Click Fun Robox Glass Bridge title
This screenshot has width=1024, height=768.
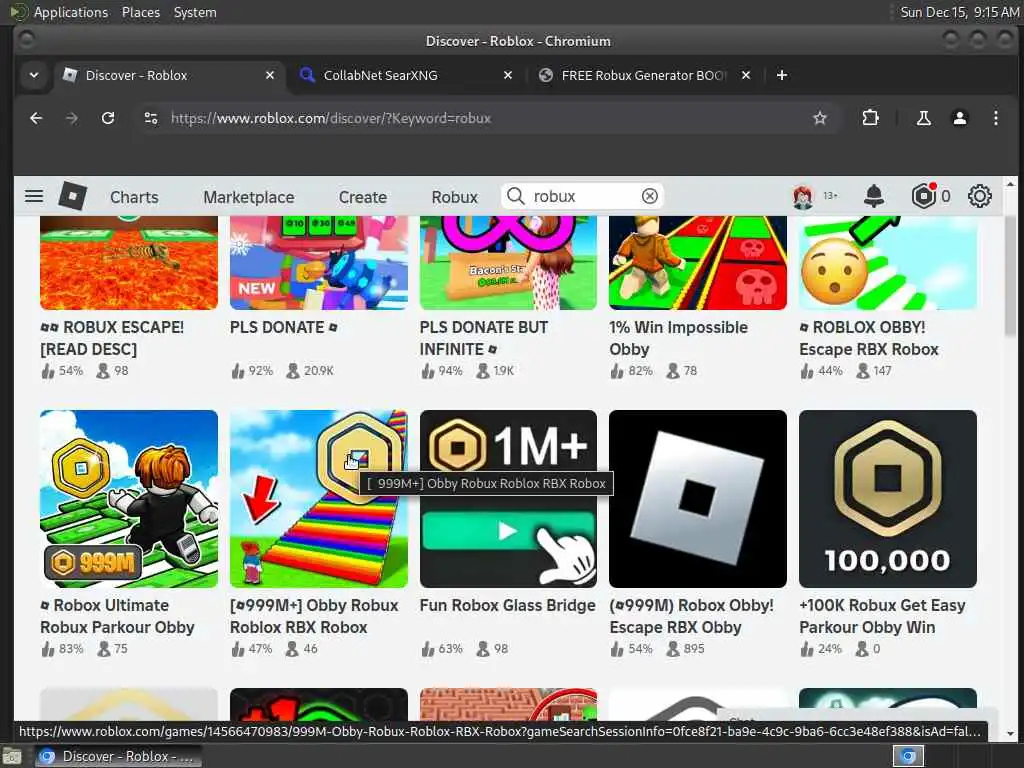point(507,605)
